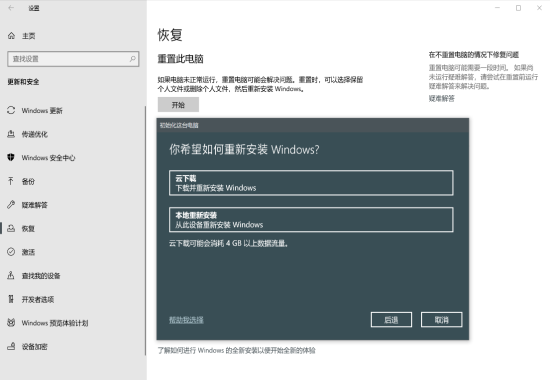Open the 疑难解答 link on right panel

point(441,99)
